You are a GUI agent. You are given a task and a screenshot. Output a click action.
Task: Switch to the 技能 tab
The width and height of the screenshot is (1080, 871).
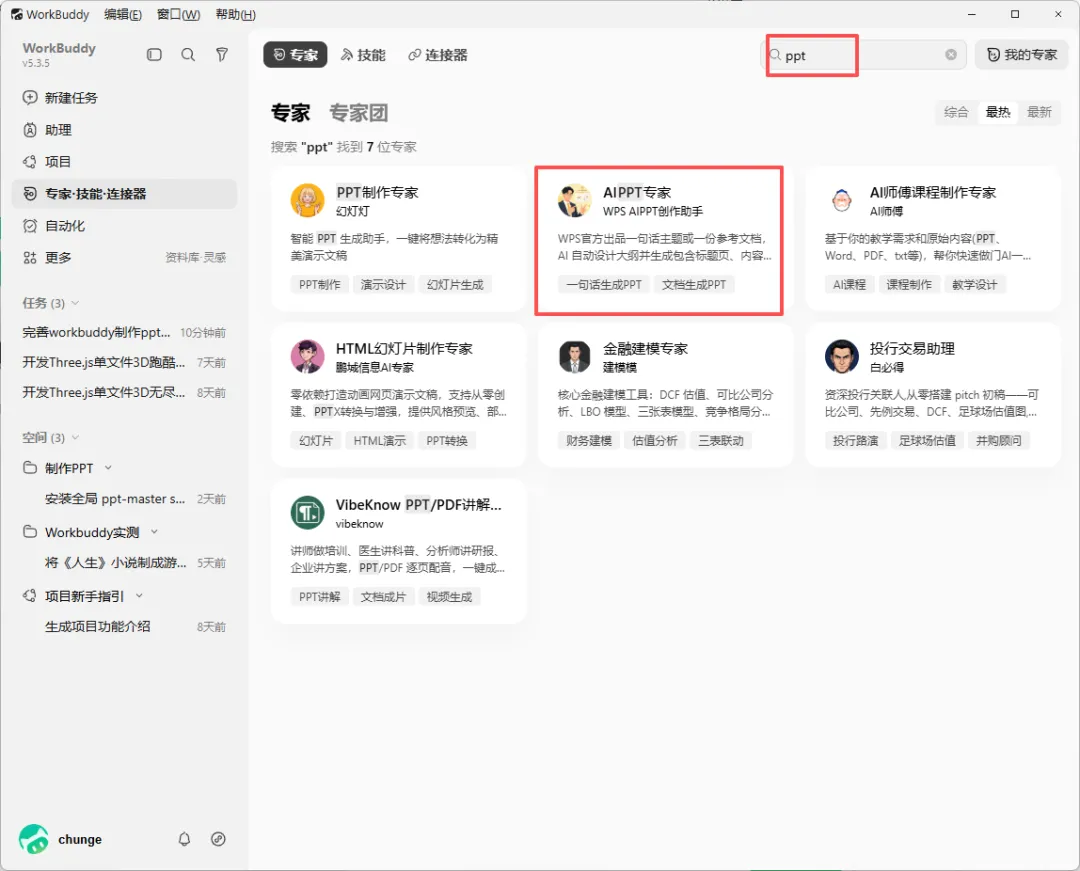(x=363, y=55)
